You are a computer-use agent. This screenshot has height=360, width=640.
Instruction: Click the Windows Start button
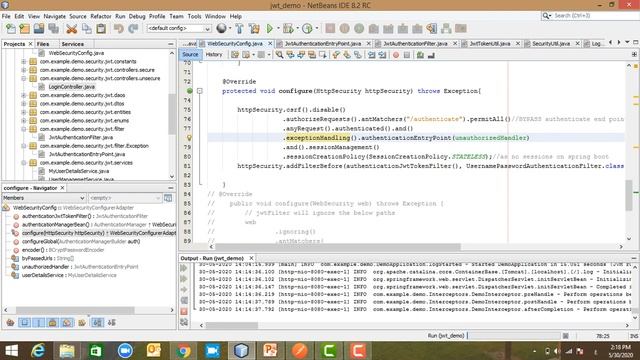(11, 351)
